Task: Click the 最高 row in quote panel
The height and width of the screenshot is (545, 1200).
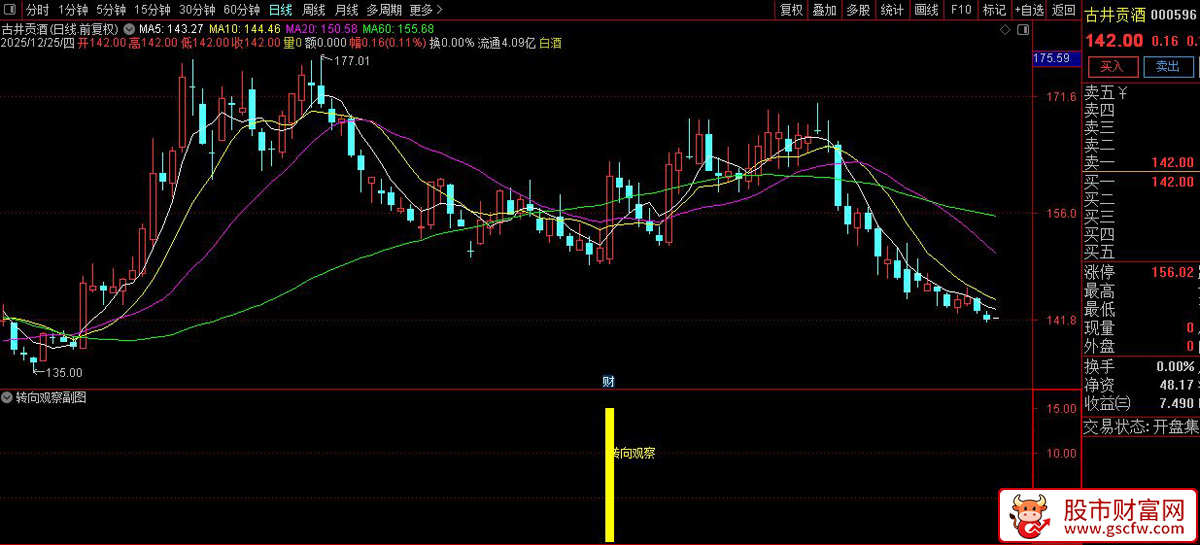Action: (1141, 291)
